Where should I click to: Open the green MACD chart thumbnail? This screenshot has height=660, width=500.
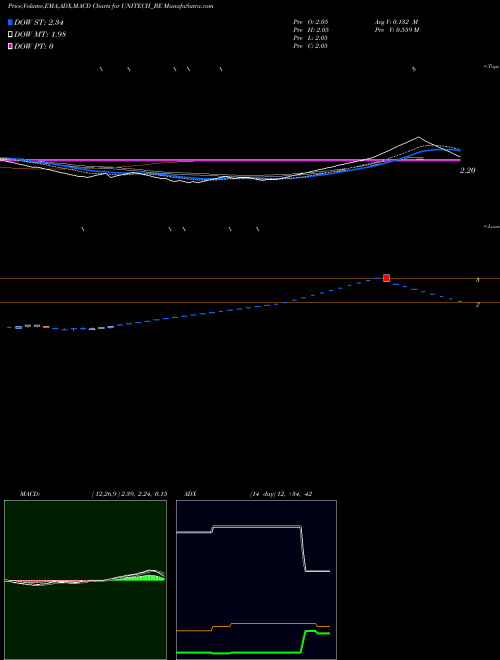pyautogui.click(x=85, y=580)
